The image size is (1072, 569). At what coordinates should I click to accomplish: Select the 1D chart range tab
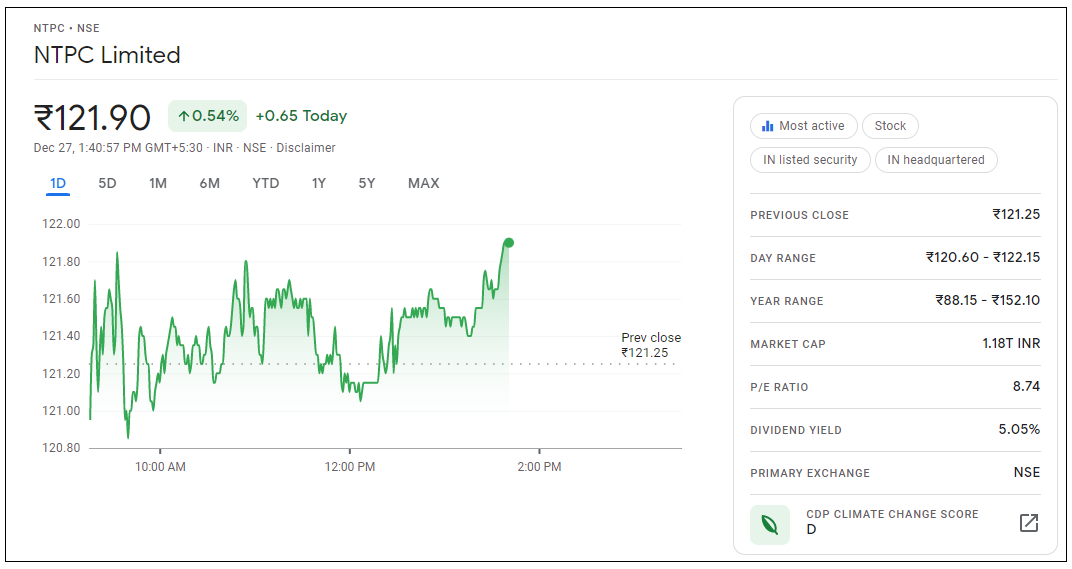click(x=58, y=183)
